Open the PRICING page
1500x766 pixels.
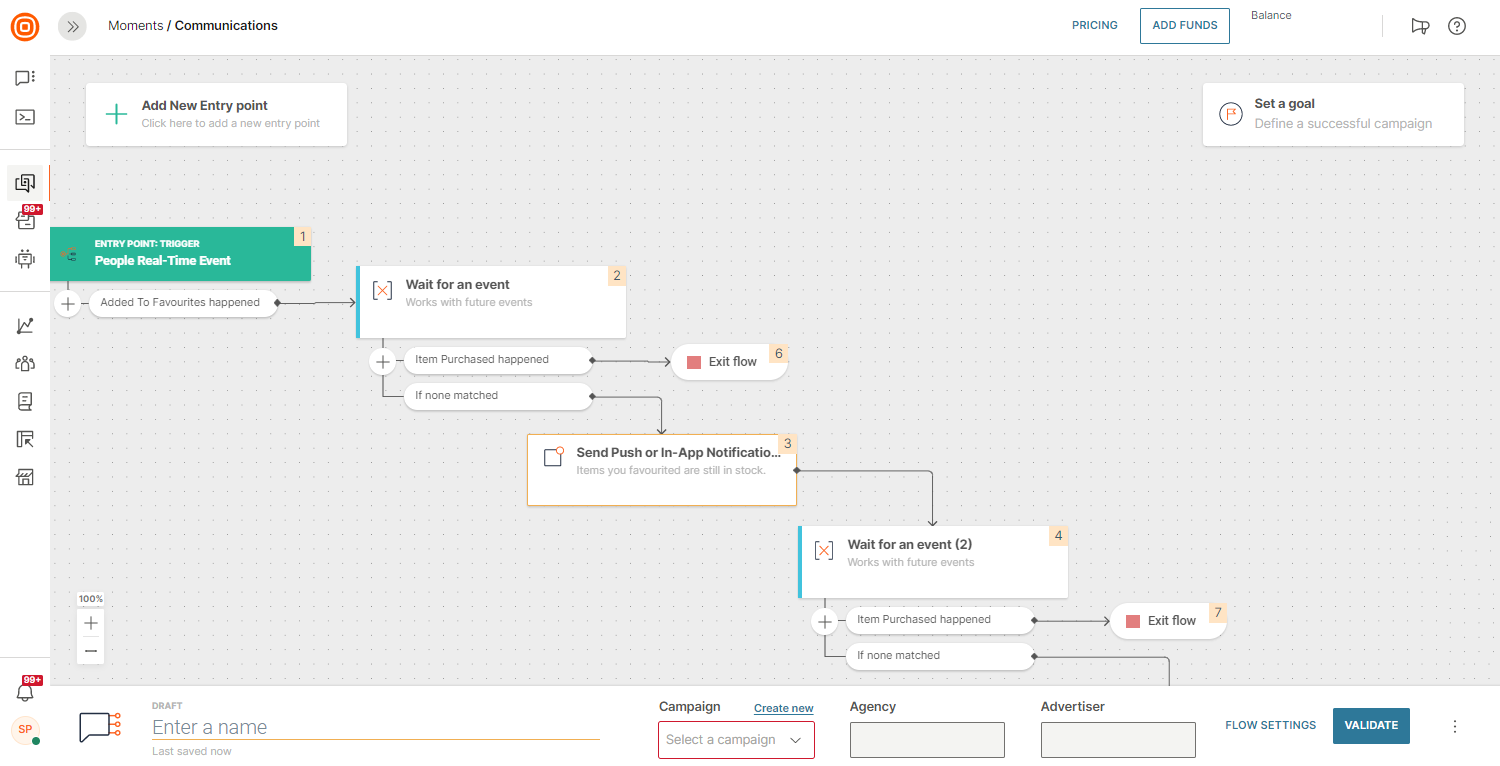(x=1095, y=26)
